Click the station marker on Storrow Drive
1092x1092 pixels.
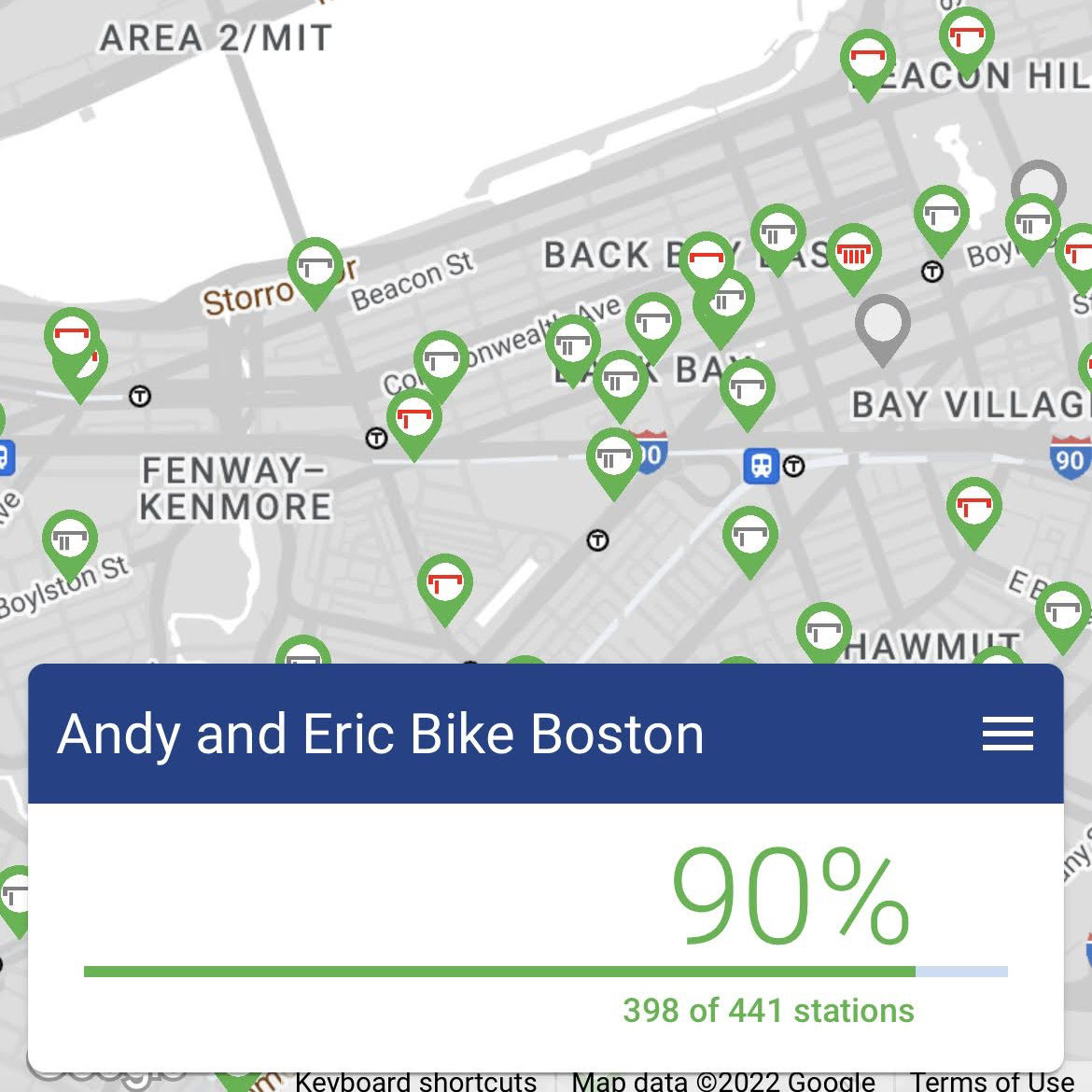pos(315,268)
